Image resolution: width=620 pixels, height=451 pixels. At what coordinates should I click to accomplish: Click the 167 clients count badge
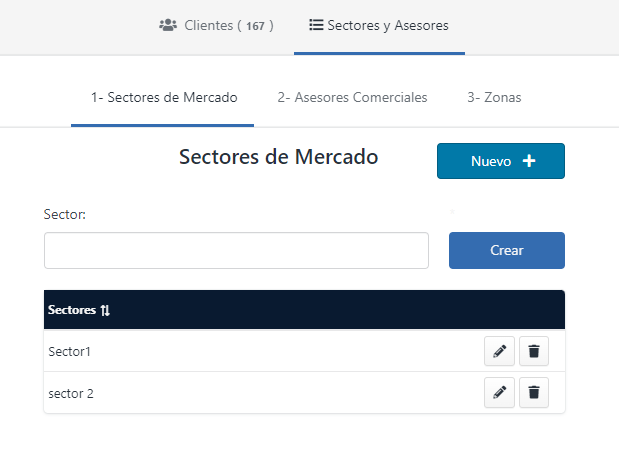tap(256, 26)
